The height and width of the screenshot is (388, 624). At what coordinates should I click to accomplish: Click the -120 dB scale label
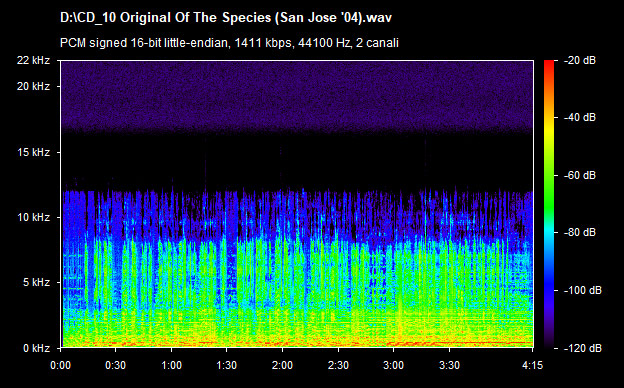tap(583, 348)
